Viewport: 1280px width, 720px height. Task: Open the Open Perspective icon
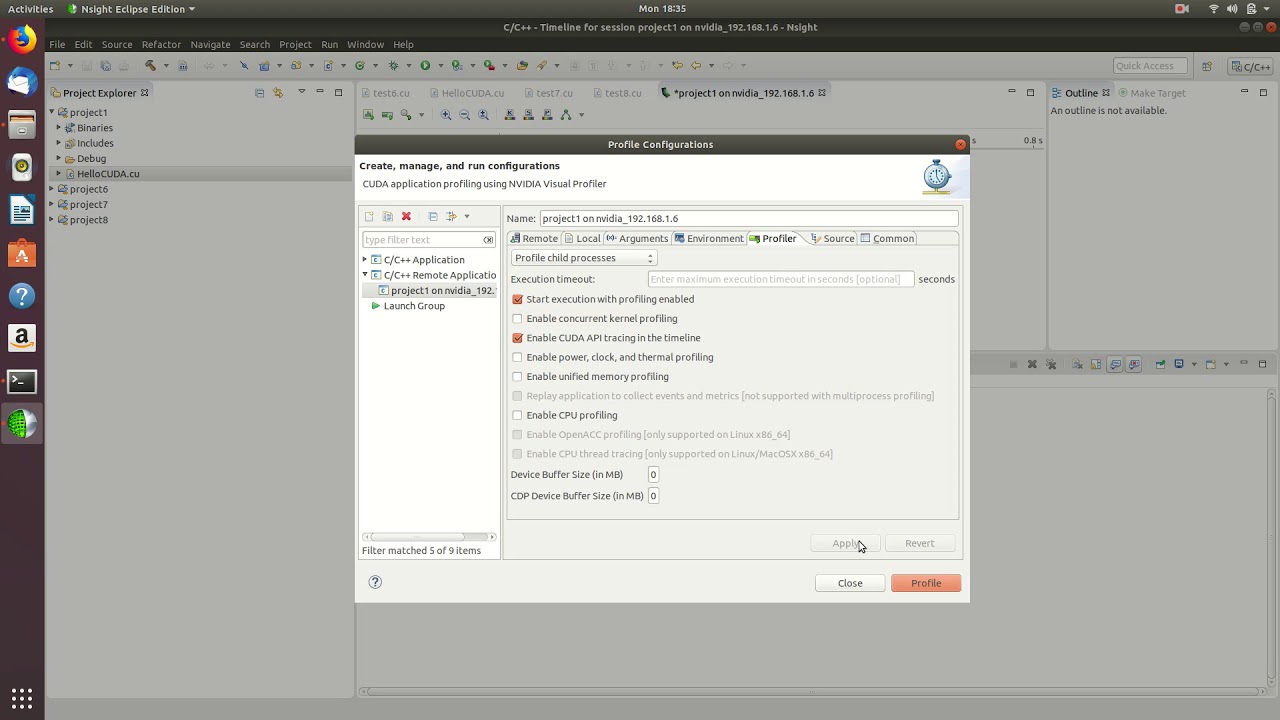click(x=1207, y=67)
